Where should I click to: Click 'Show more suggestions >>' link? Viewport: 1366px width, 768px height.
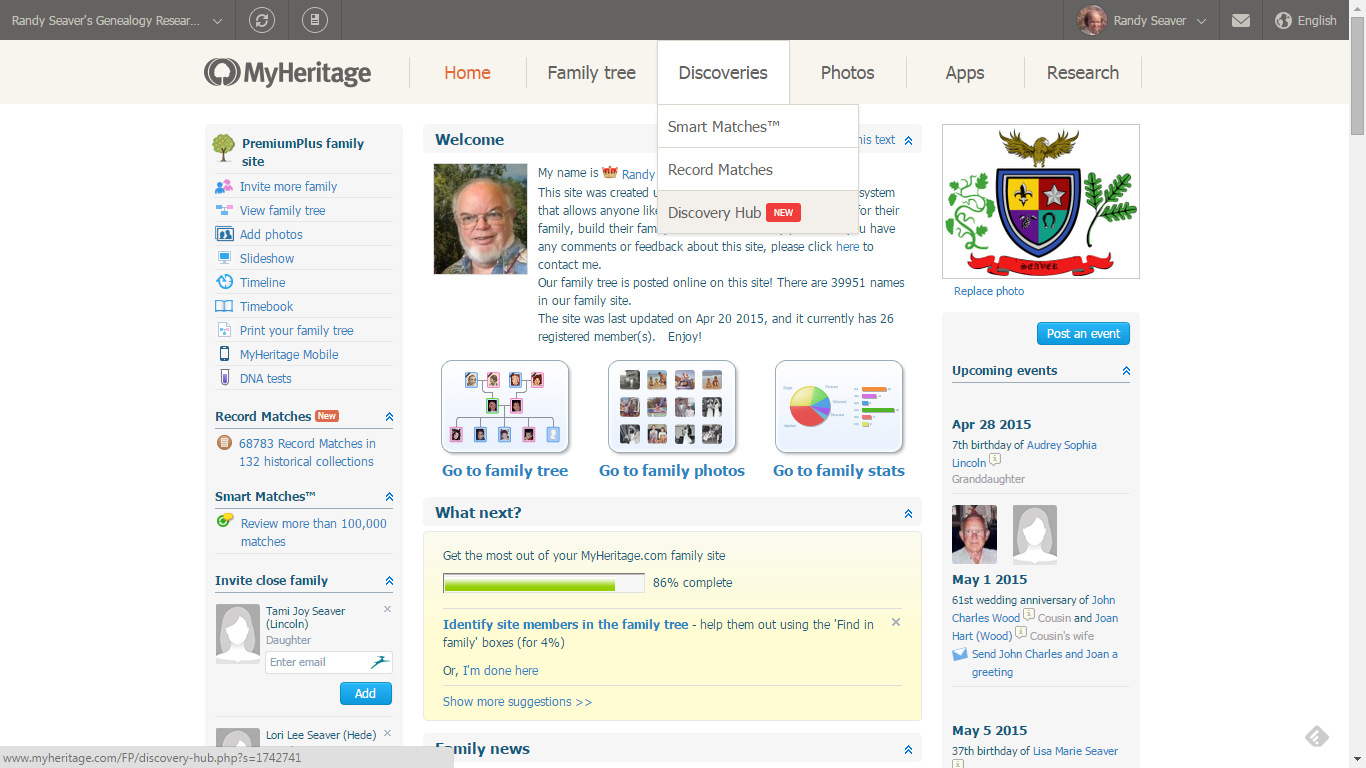click(x=517, y=702)
